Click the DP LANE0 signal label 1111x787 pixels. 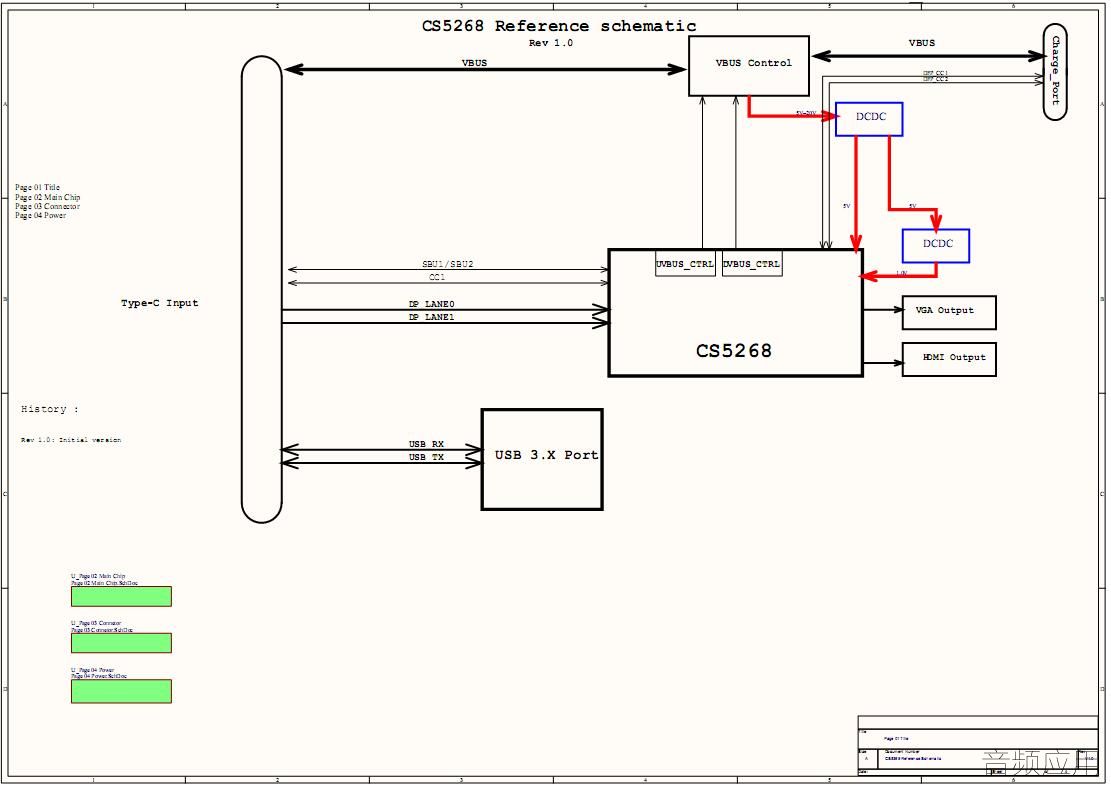431,304
